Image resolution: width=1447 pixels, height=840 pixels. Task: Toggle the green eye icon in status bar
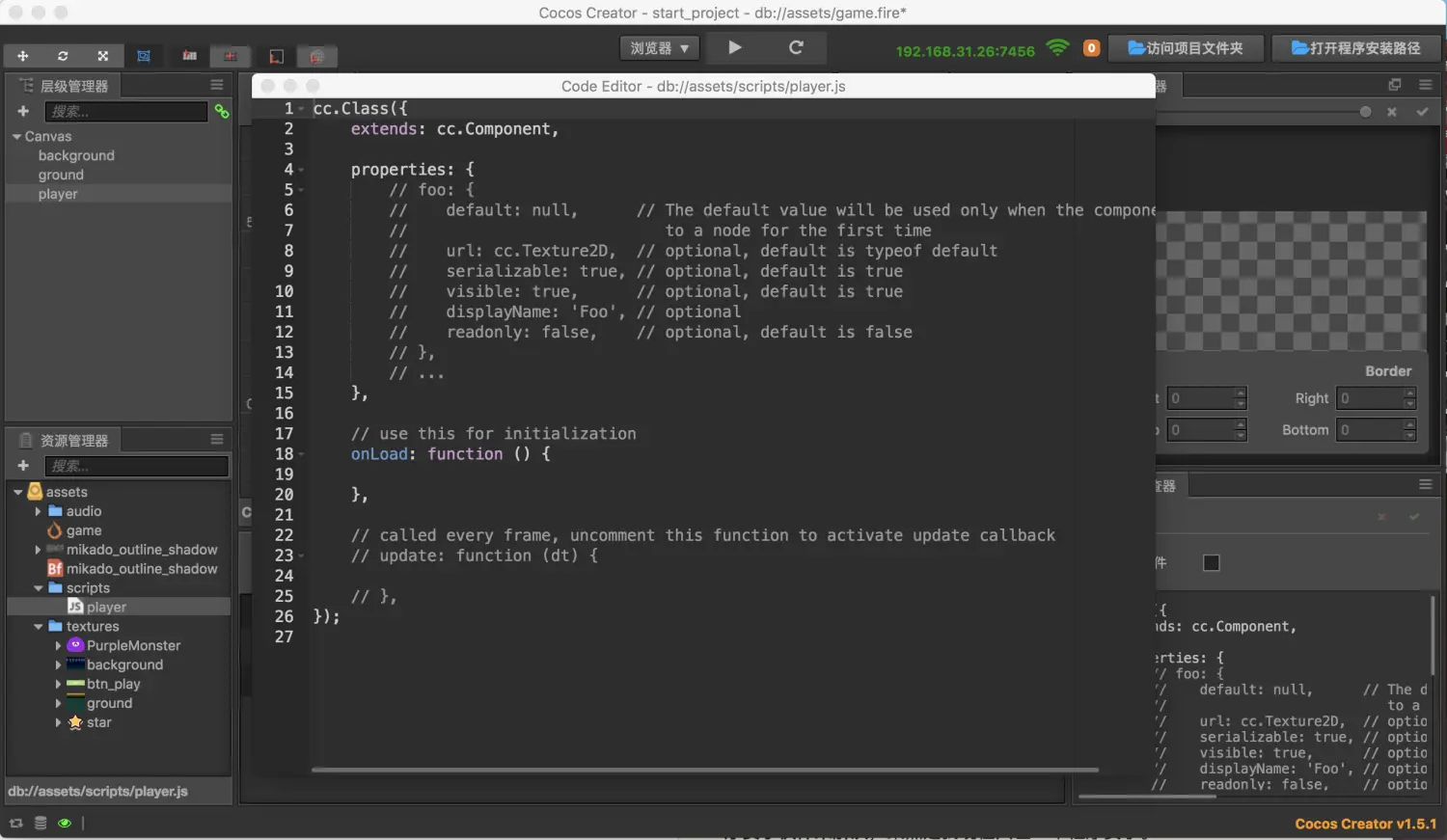[65, 823]
